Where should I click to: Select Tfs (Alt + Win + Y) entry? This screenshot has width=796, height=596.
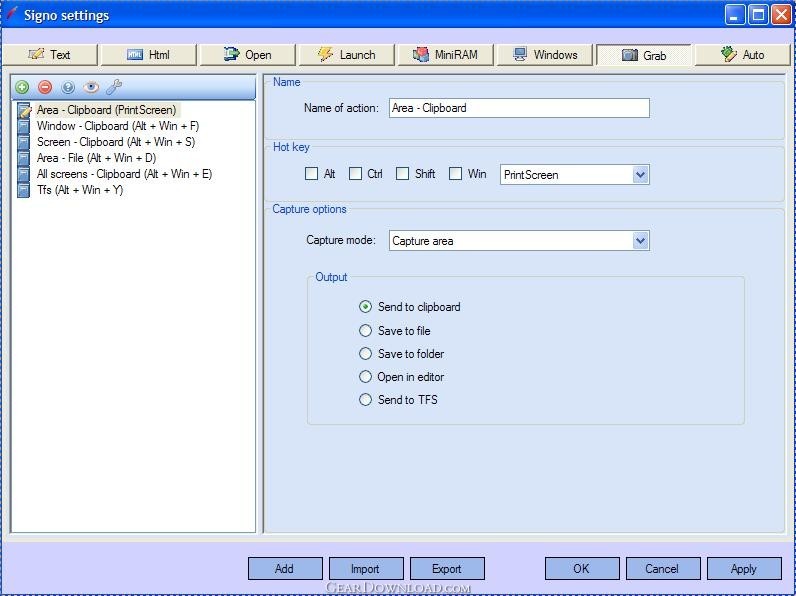tap(80, 190)
